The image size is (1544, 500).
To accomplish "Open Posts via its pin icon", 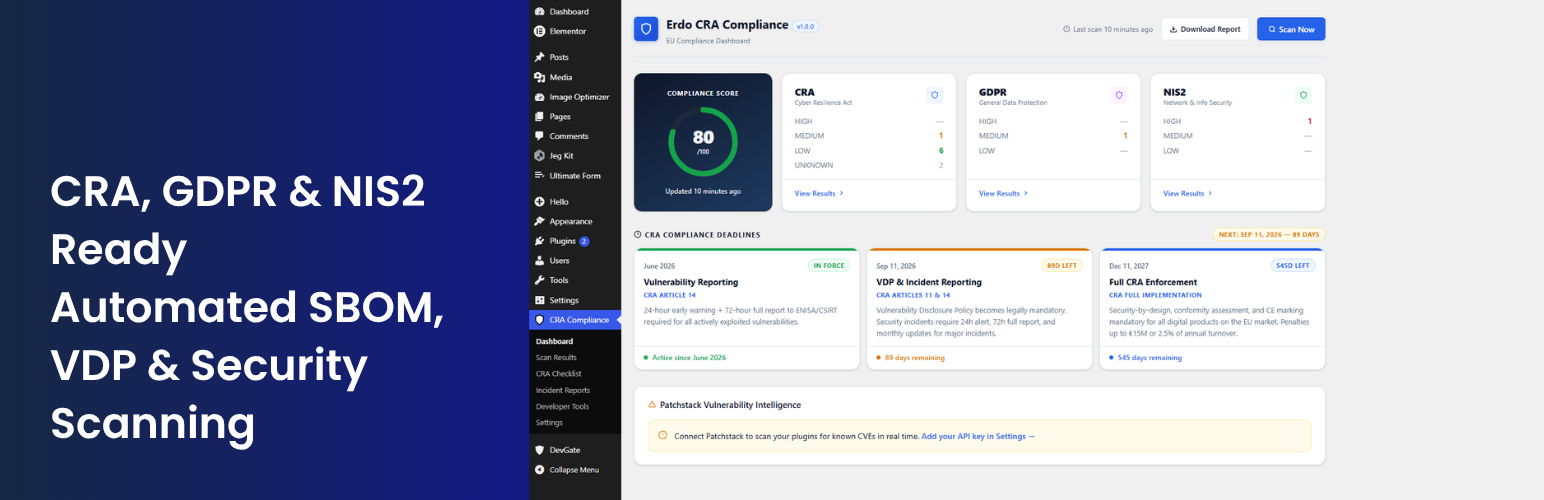I will [540, 57].
